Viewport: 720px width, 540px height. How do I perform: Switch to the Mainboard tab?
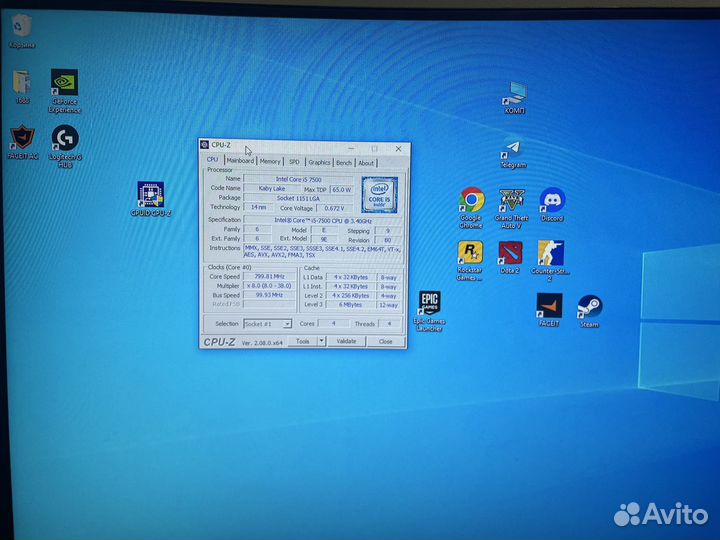pos(240,160)
